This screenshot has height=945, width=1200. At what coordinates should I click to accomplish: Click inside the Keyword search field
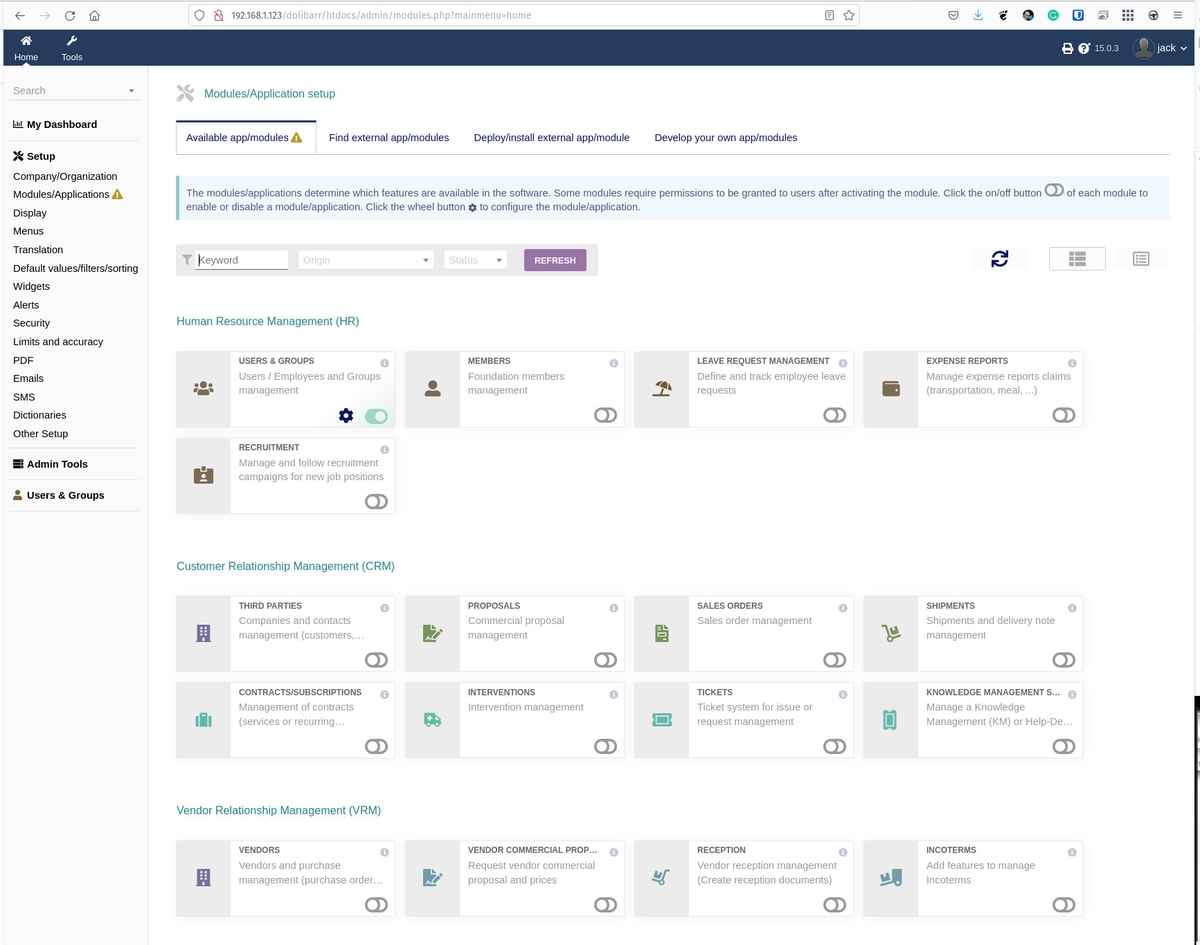click(240, 259)
